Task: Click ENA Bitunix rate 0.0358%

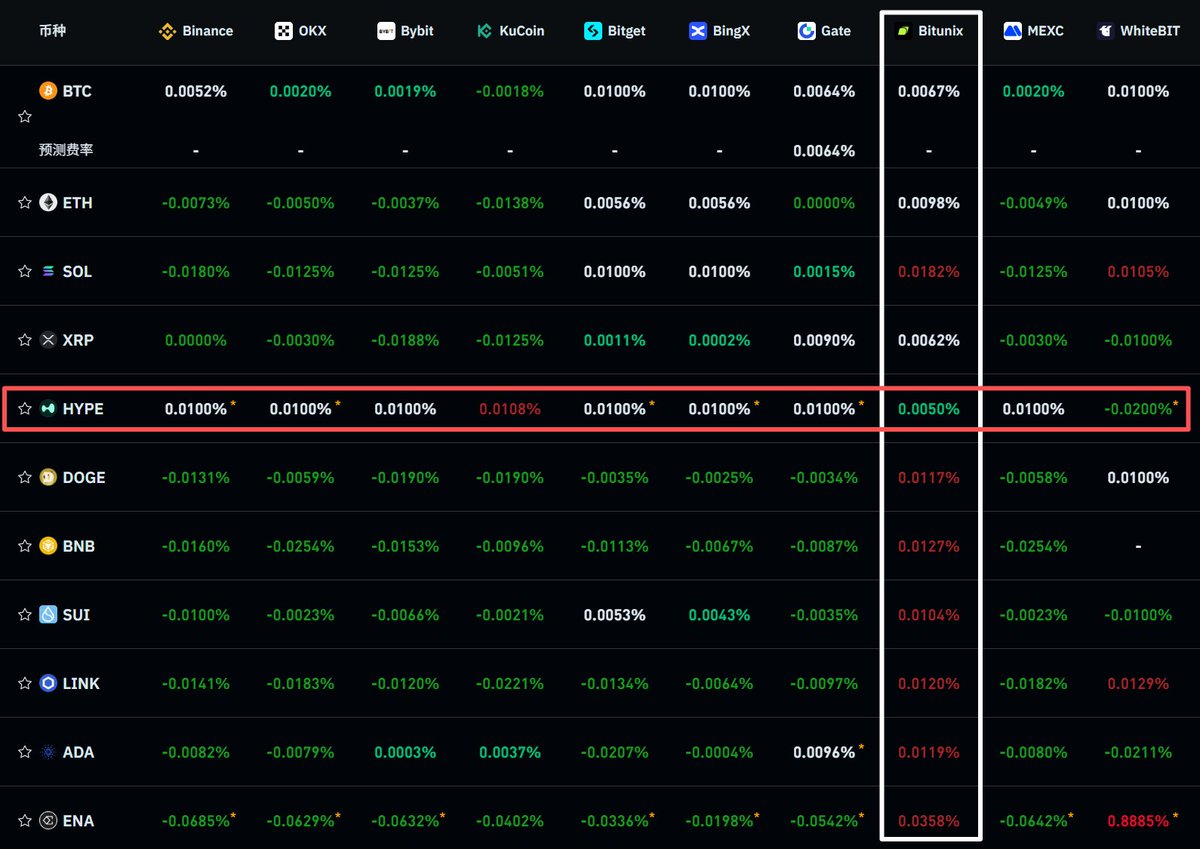Action: 929,821
